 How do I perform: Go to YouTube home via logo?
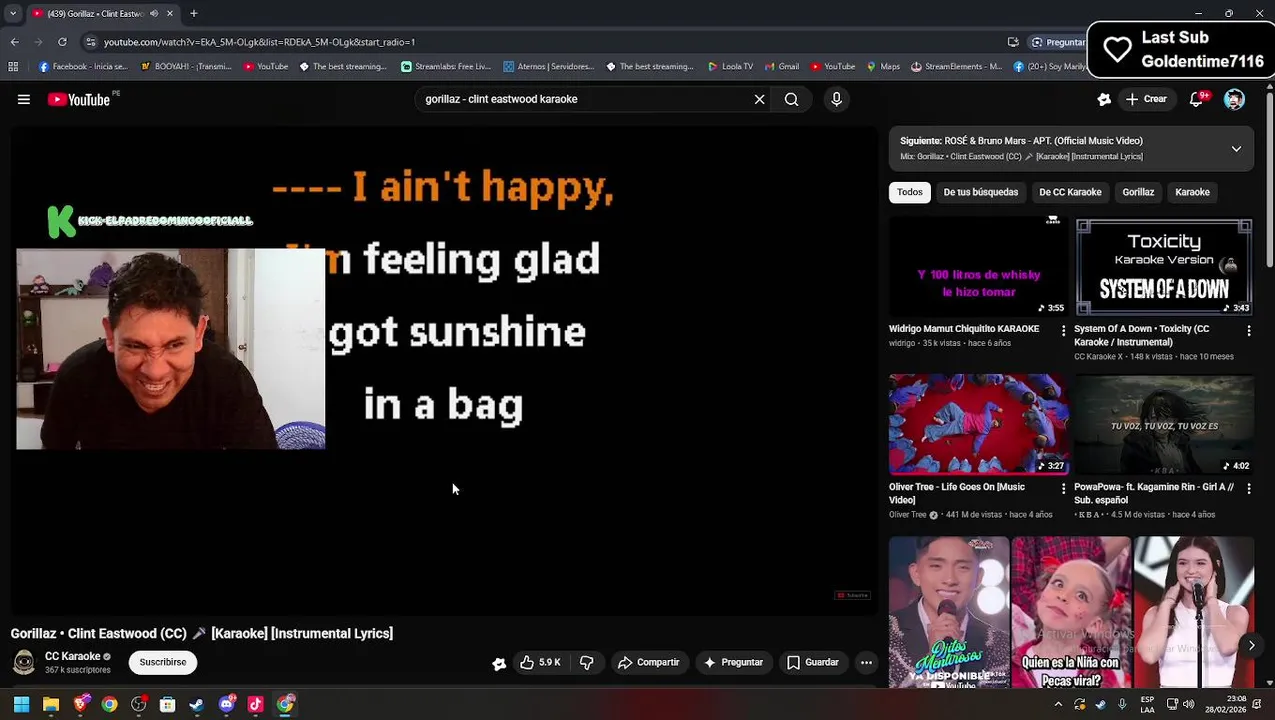pos(79,99)
